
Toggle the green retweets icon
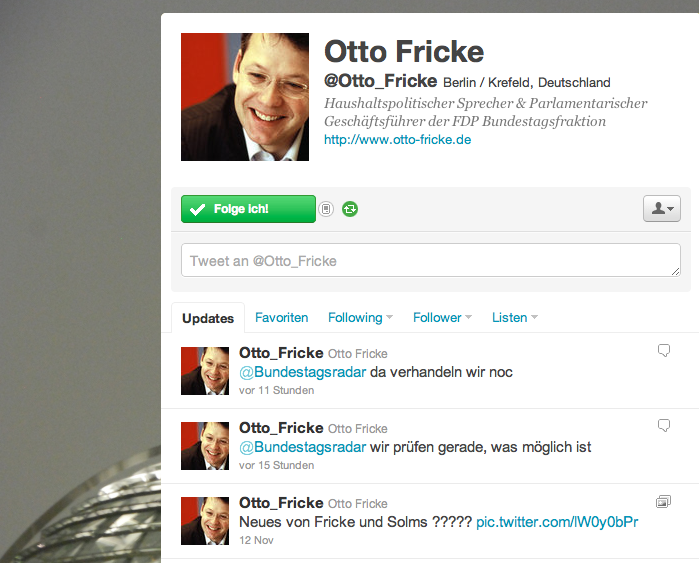[x=350, y=209]
